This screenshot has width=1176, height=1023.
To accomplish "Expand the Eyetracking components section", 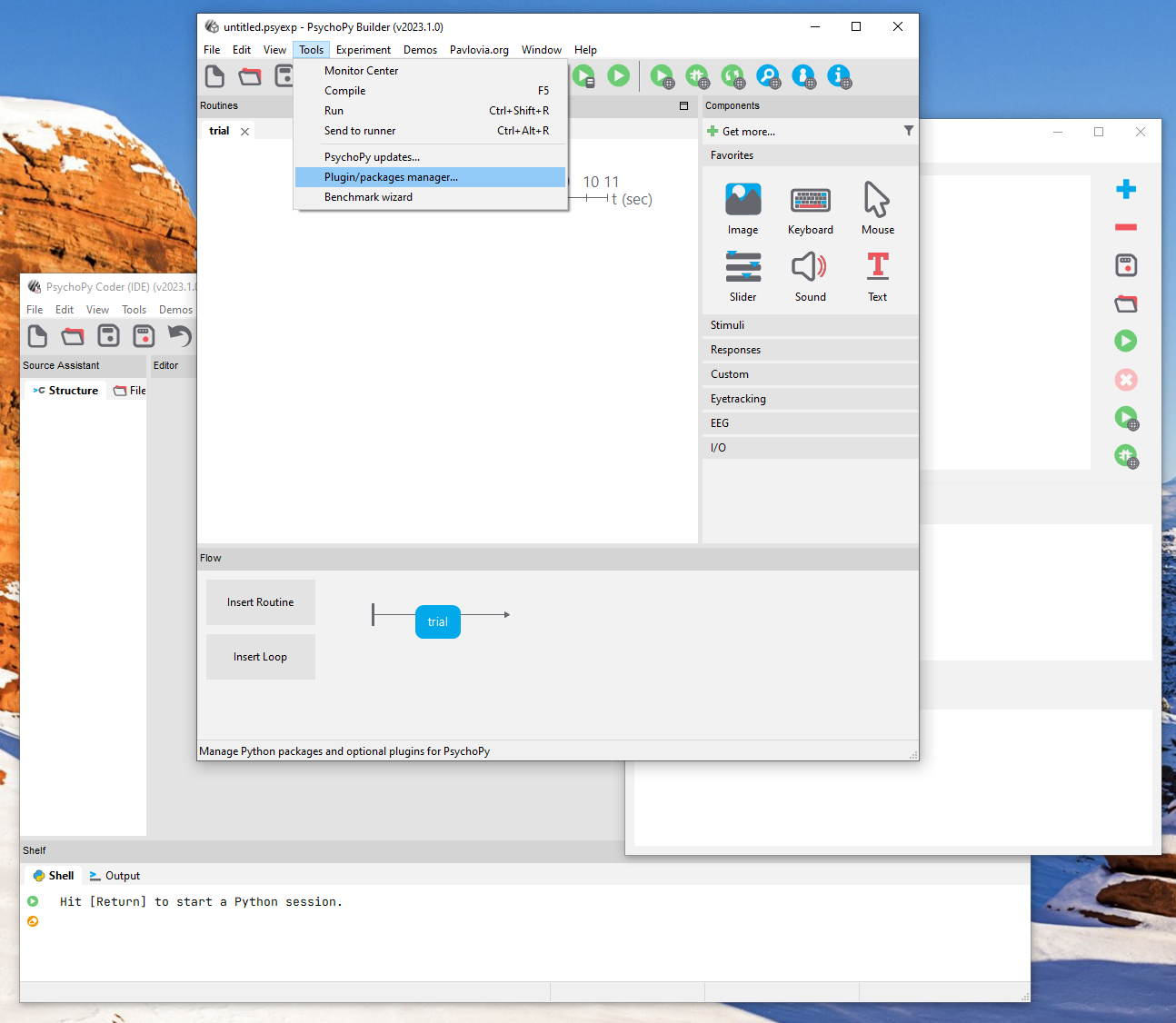I will click(811, 399).
